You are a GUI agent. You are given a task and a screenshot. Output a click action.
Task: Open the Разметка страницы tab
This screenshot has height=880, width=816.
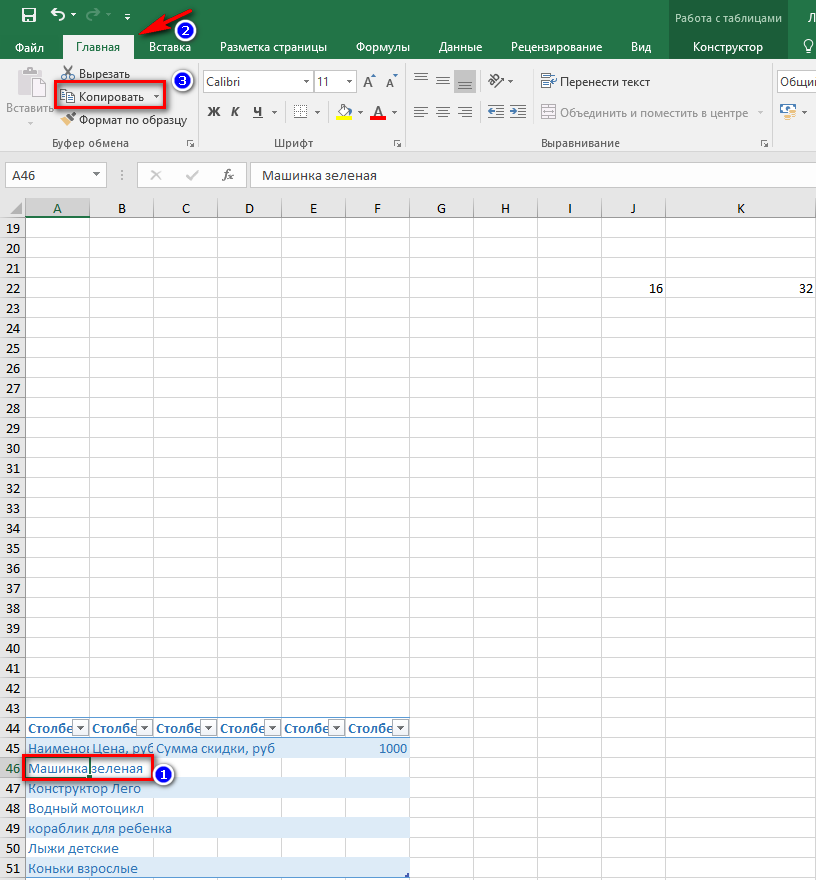(x=273, y=47)
